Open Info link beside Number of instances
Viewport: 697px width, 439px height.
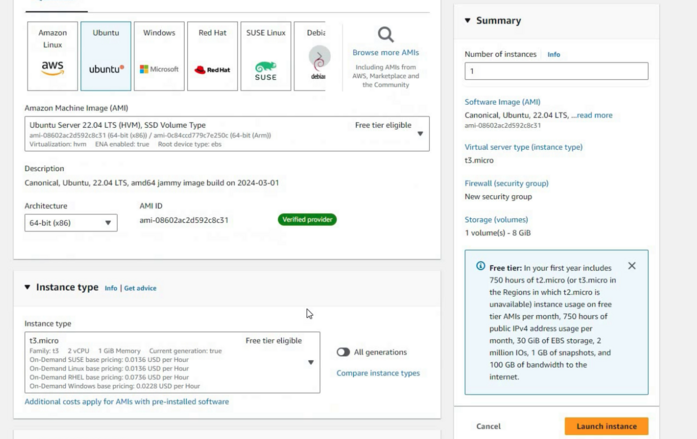click(x=553, y=54)
